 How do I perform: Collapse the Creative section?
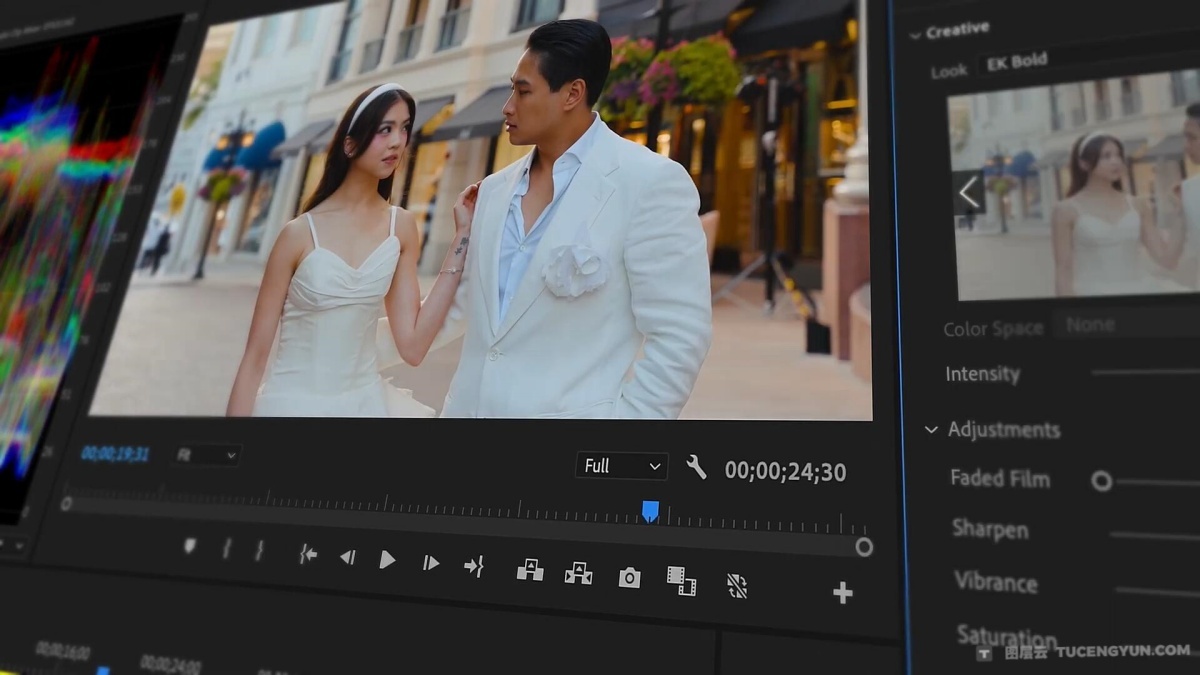pos(915,34)
